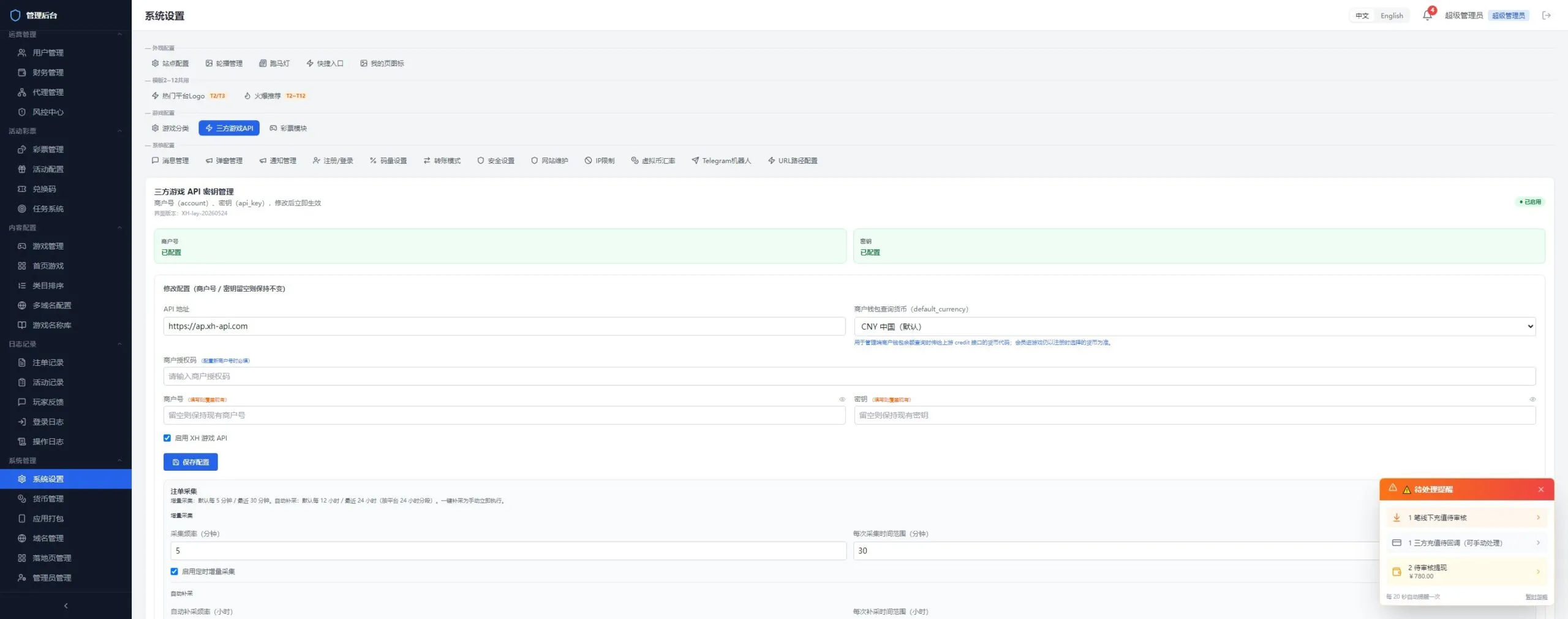Select 彩票管理 in the sidebar
Viewport: 1568px width, 619px height.
(x=66, y=150)
